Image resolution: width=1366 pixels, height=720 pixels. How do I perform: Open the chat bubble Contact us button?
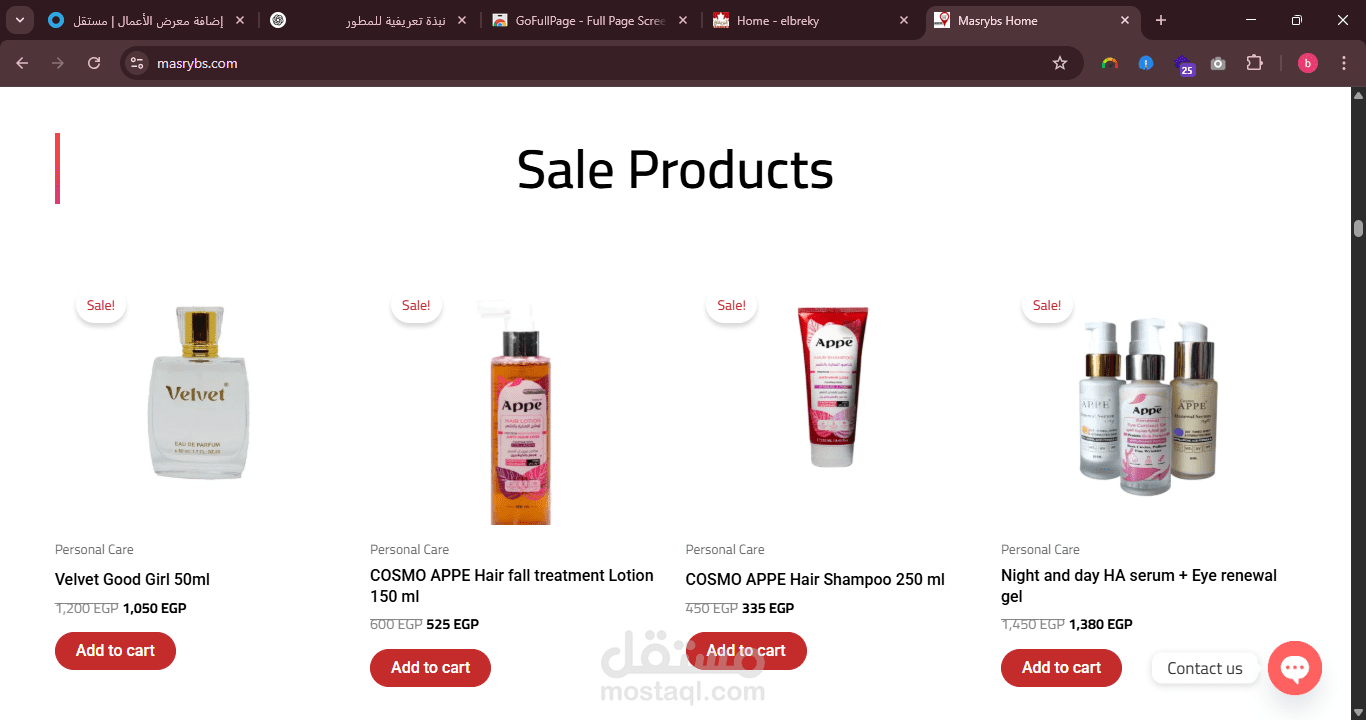click(1295, 668)
